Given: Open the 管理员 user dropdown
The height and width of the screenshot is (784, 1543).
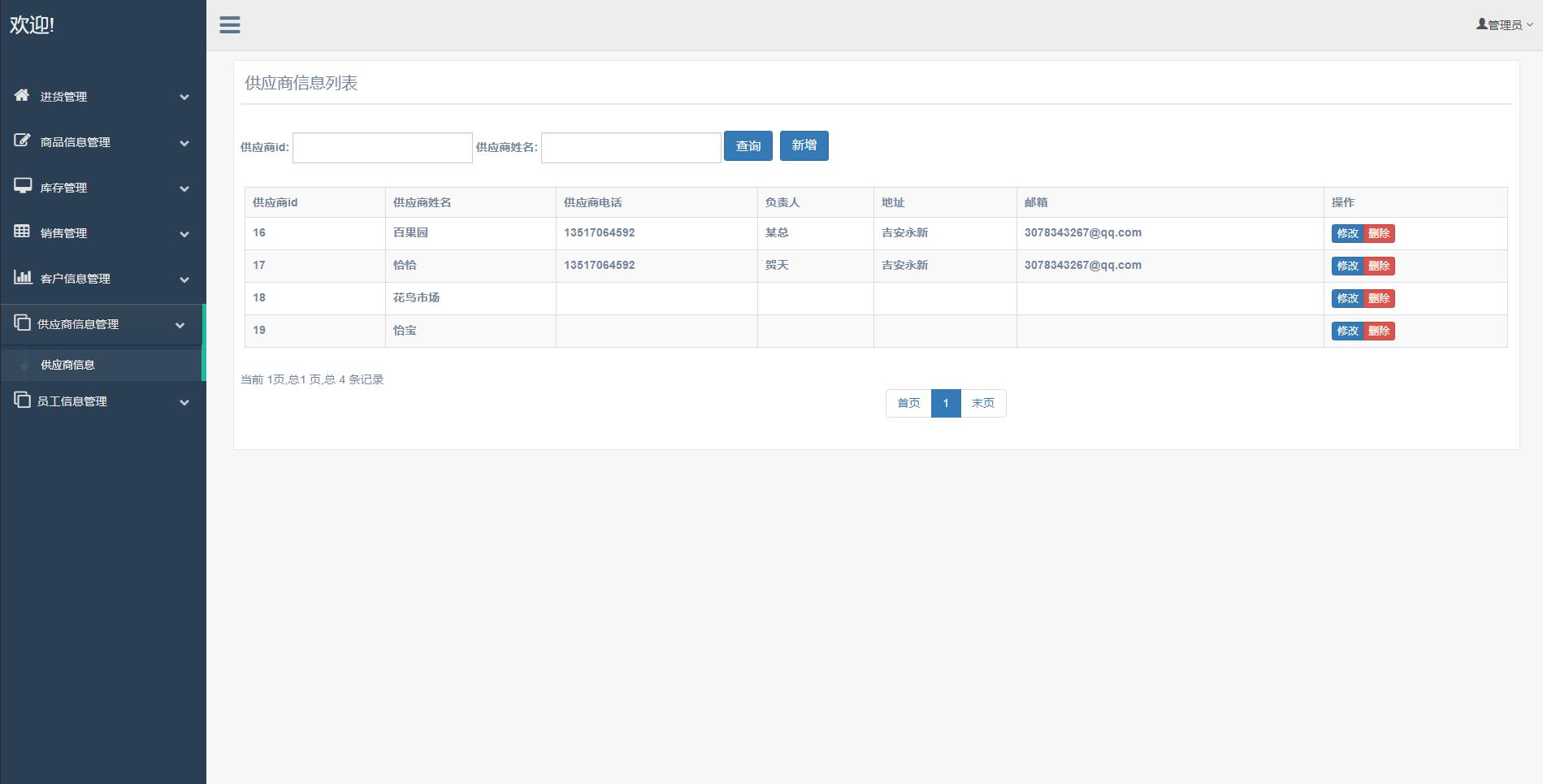Looking at the screenshot, I should (x=1505, y=25).
